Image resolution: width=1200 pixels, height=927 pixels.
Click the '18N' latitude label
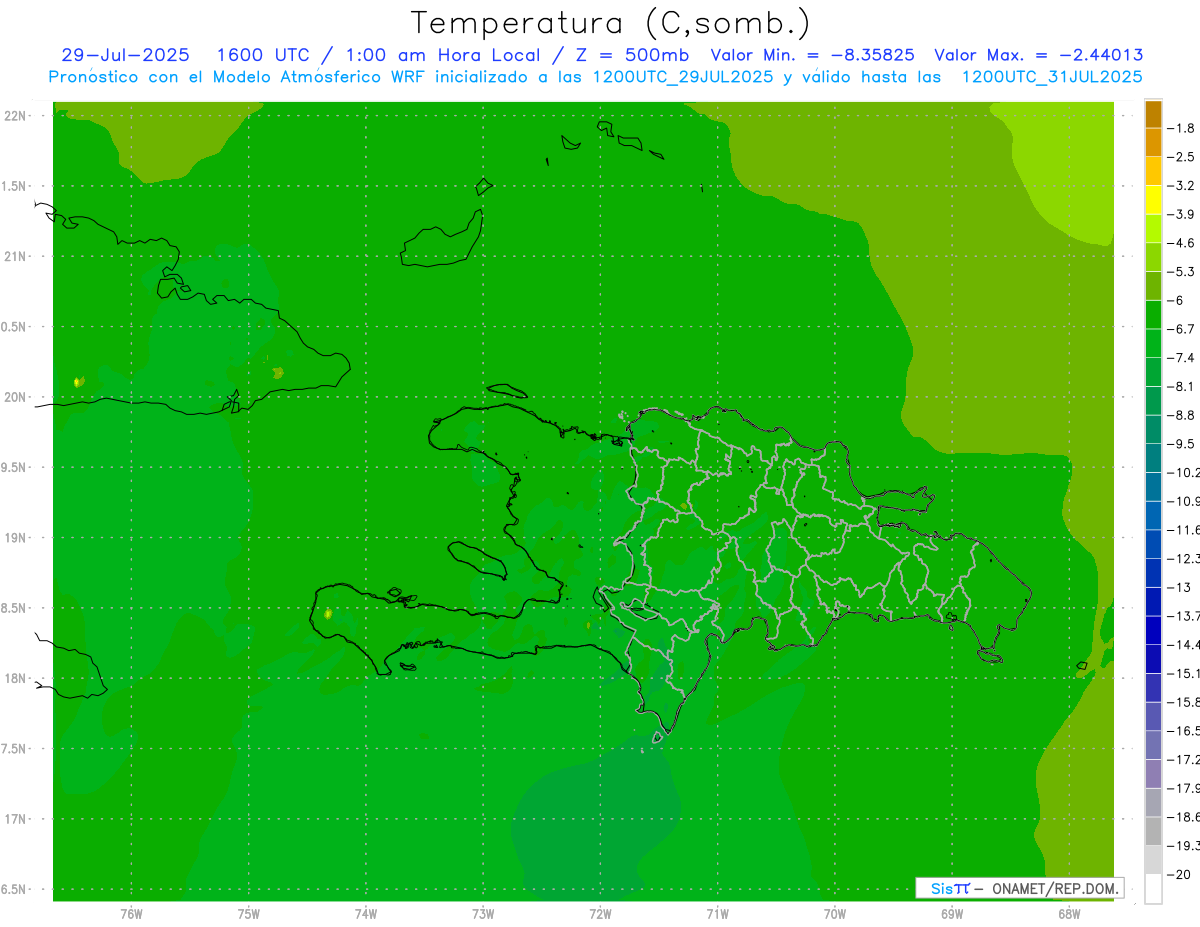pyautogui.click(x=17, y=678)
